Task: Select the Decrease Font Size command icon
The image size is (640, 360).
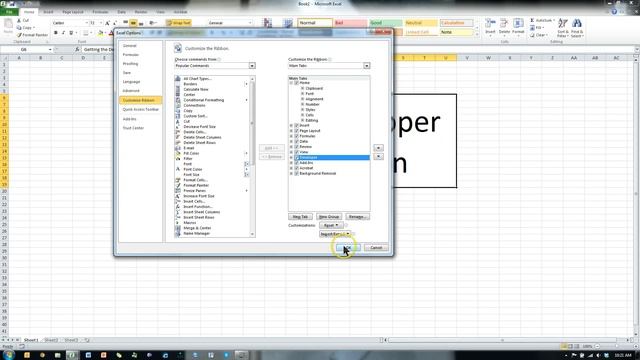Action: 178,127
